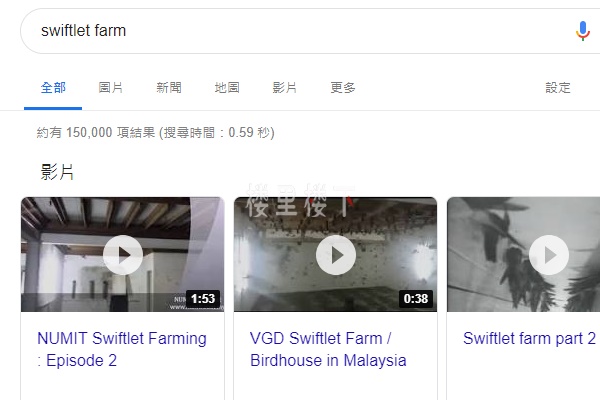Click the voice search microphone icon
Screen dimensions: 600x400
coord(582,31)
